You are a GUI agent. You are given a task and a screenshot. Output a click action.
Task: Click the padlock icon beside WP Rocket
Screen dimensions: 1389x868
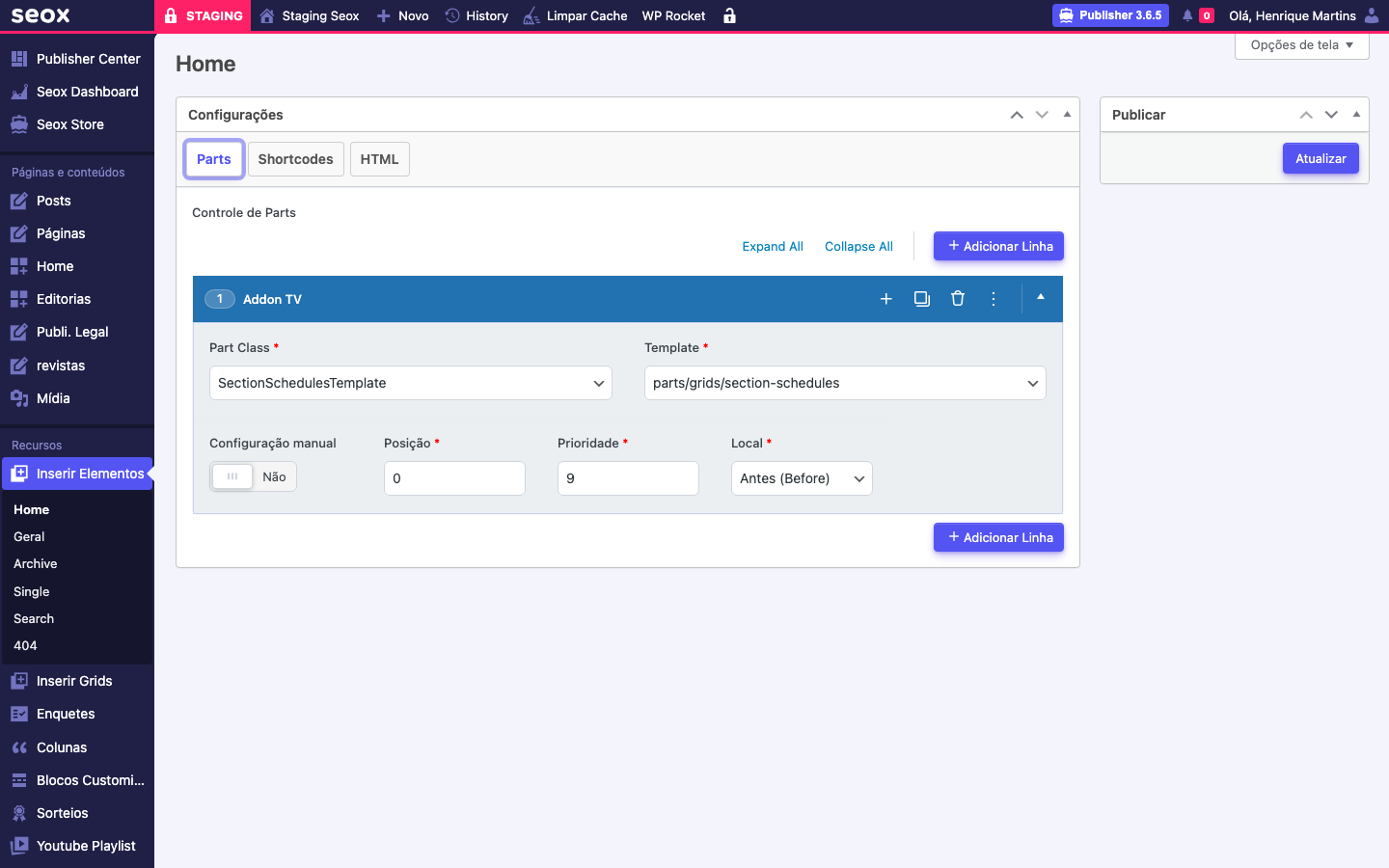point(729,15)
